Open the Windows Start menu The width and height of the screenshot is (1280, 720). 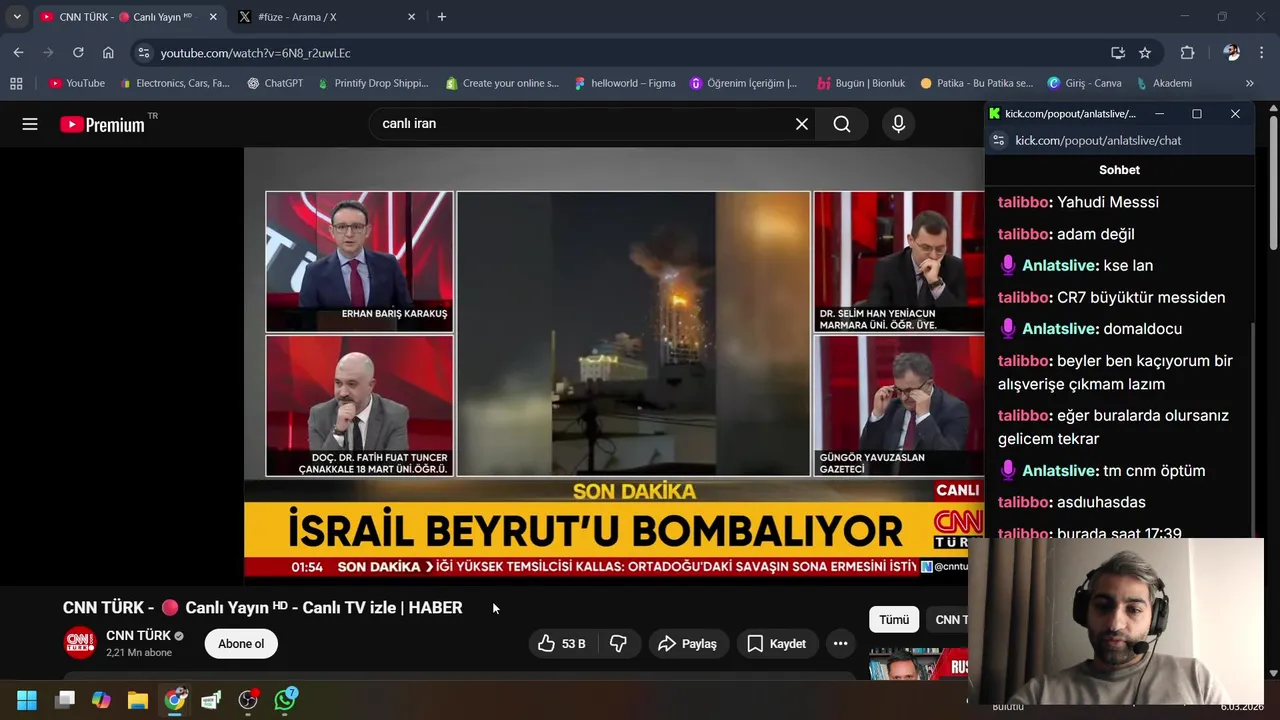click(27, 700)
